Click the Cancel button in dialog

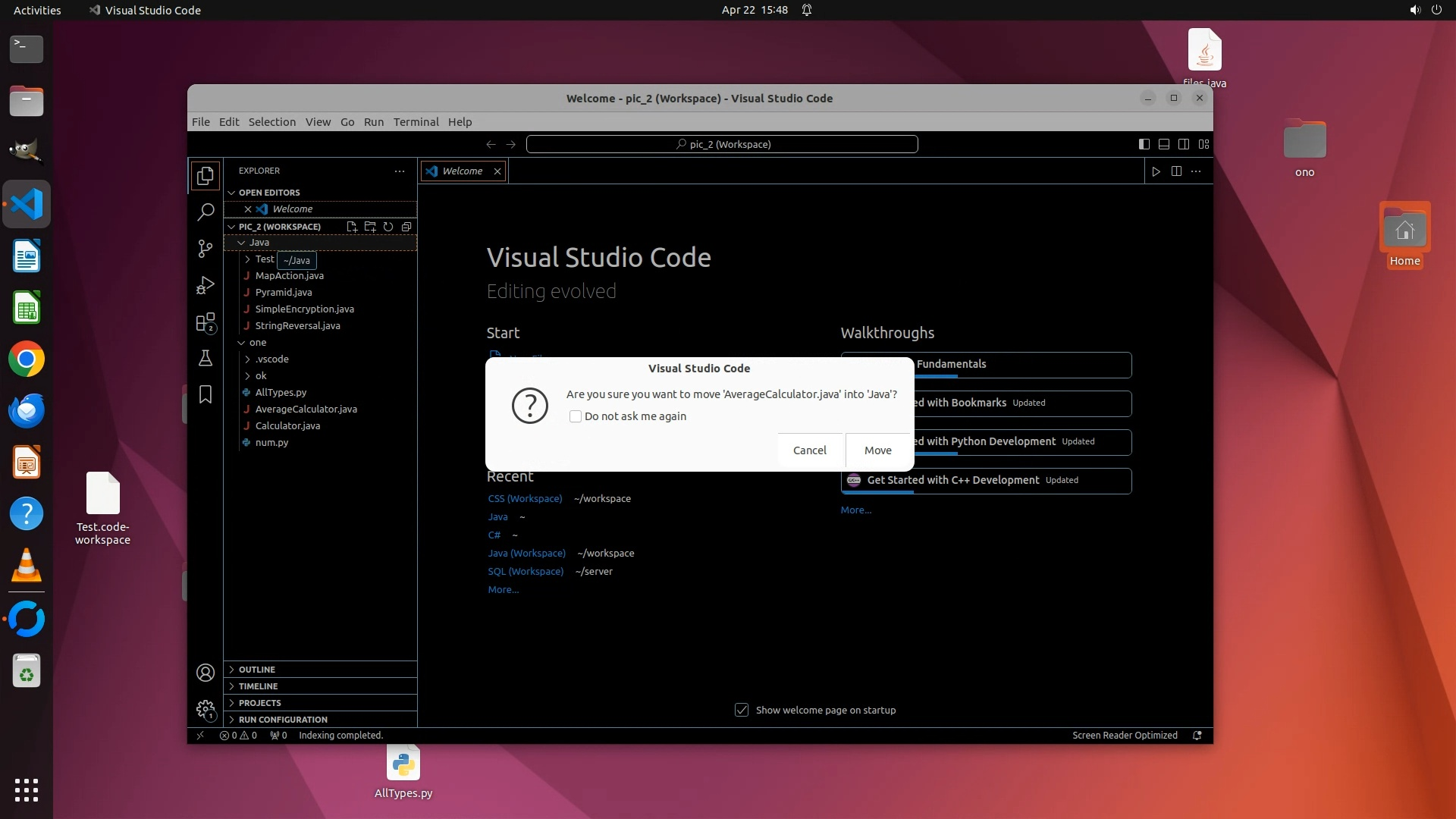click(809, 450)
